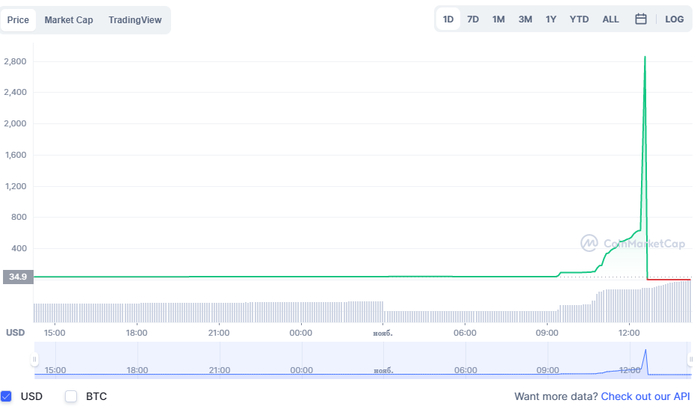Select the YTD time range

(x=579, y=19)
